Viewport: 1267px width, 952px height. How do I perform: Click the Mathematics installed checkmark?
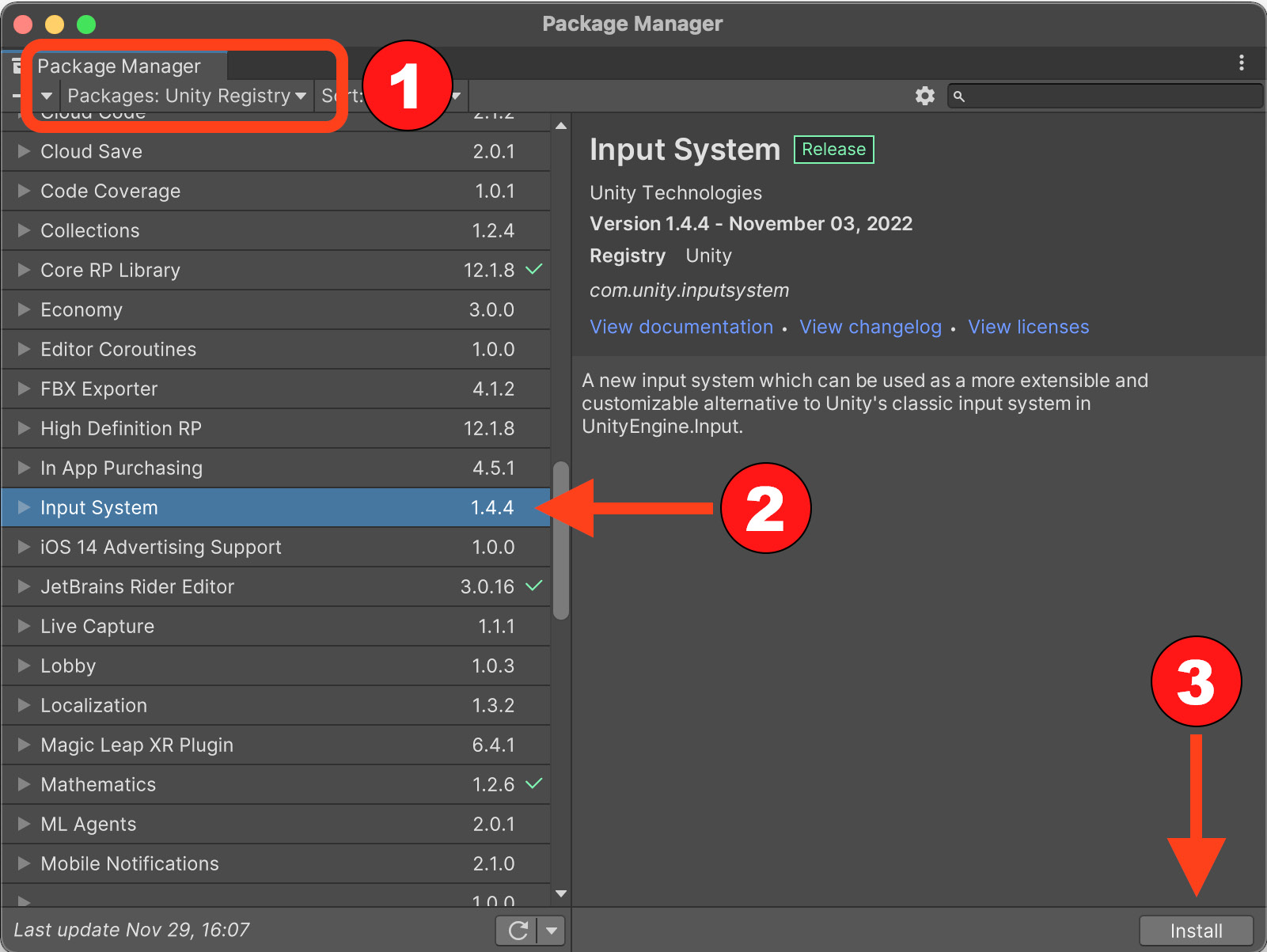[534, 783]
